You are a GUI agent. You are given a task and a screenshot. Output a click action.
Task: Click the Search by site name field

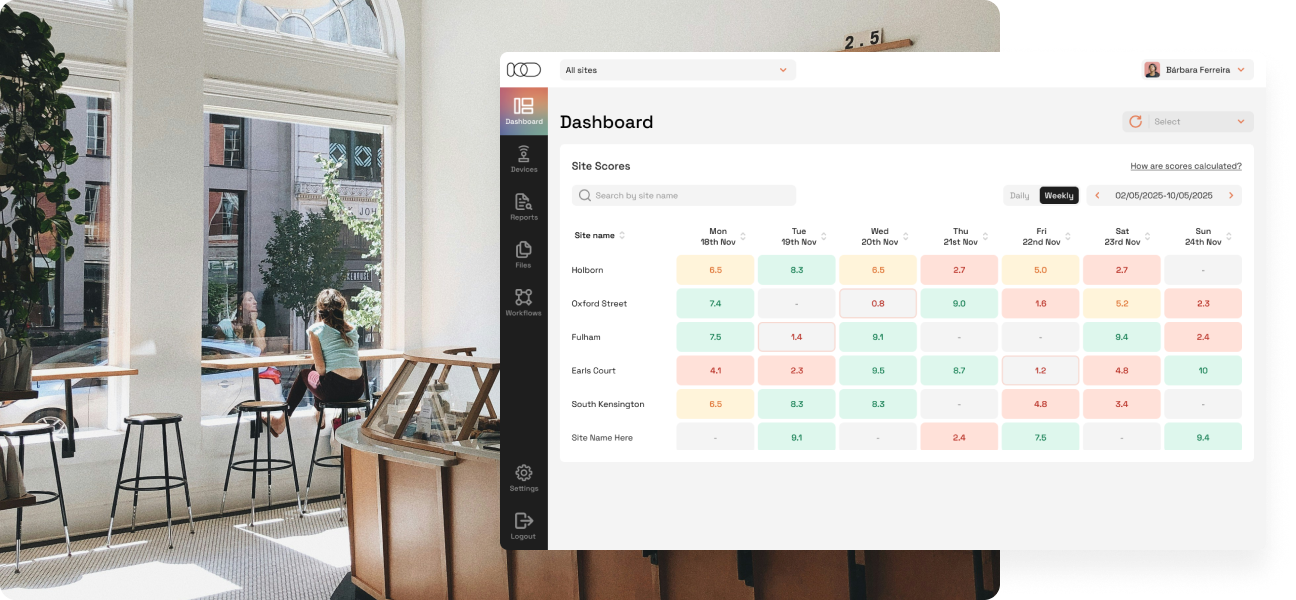pos(684,196)
